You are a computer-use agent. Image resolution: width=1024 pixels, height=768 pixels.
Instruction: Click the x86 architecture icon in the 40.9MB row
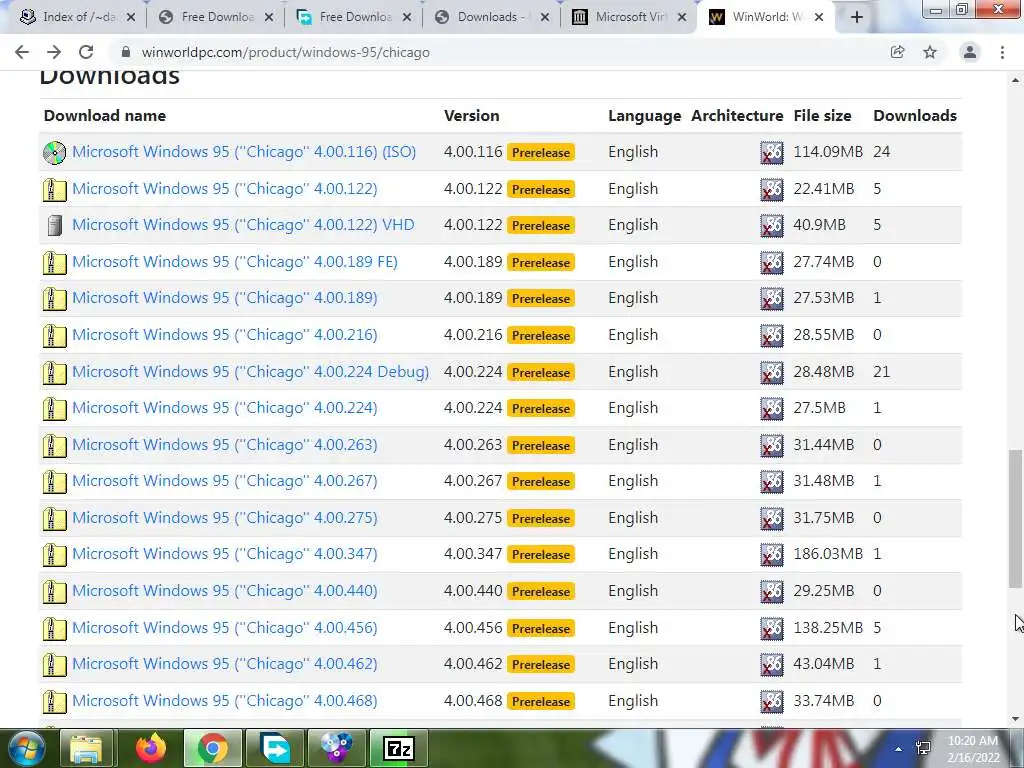tap(772, 226)
